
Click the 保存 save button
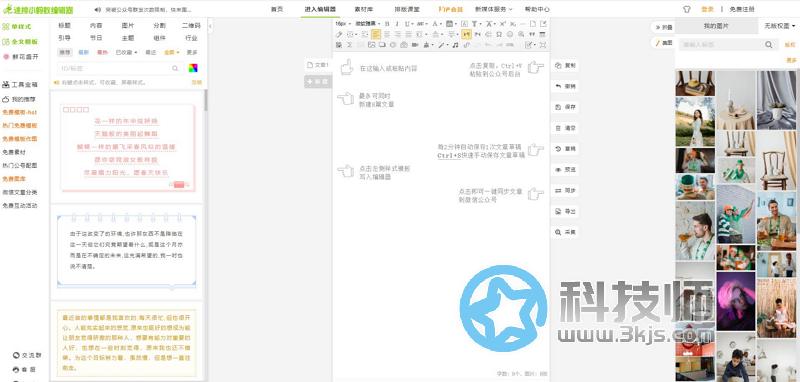(x=565, y=108)
